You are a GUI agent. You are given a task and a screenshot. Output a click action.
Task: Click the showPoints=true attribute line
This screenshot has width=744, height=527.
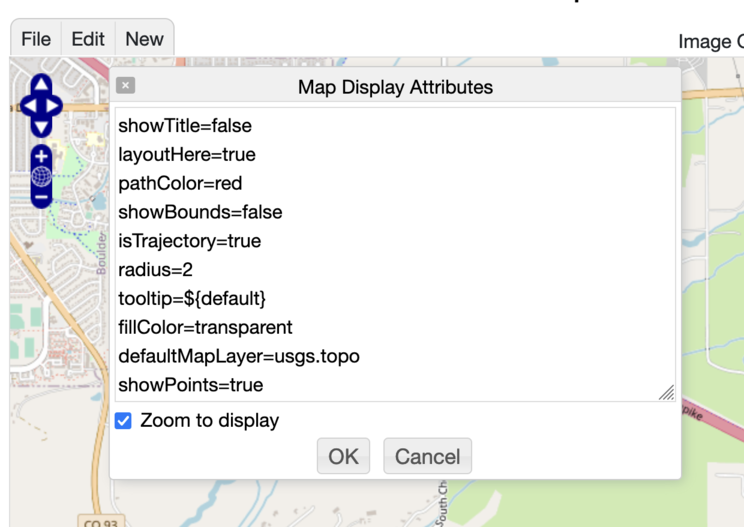click(190, 385)
